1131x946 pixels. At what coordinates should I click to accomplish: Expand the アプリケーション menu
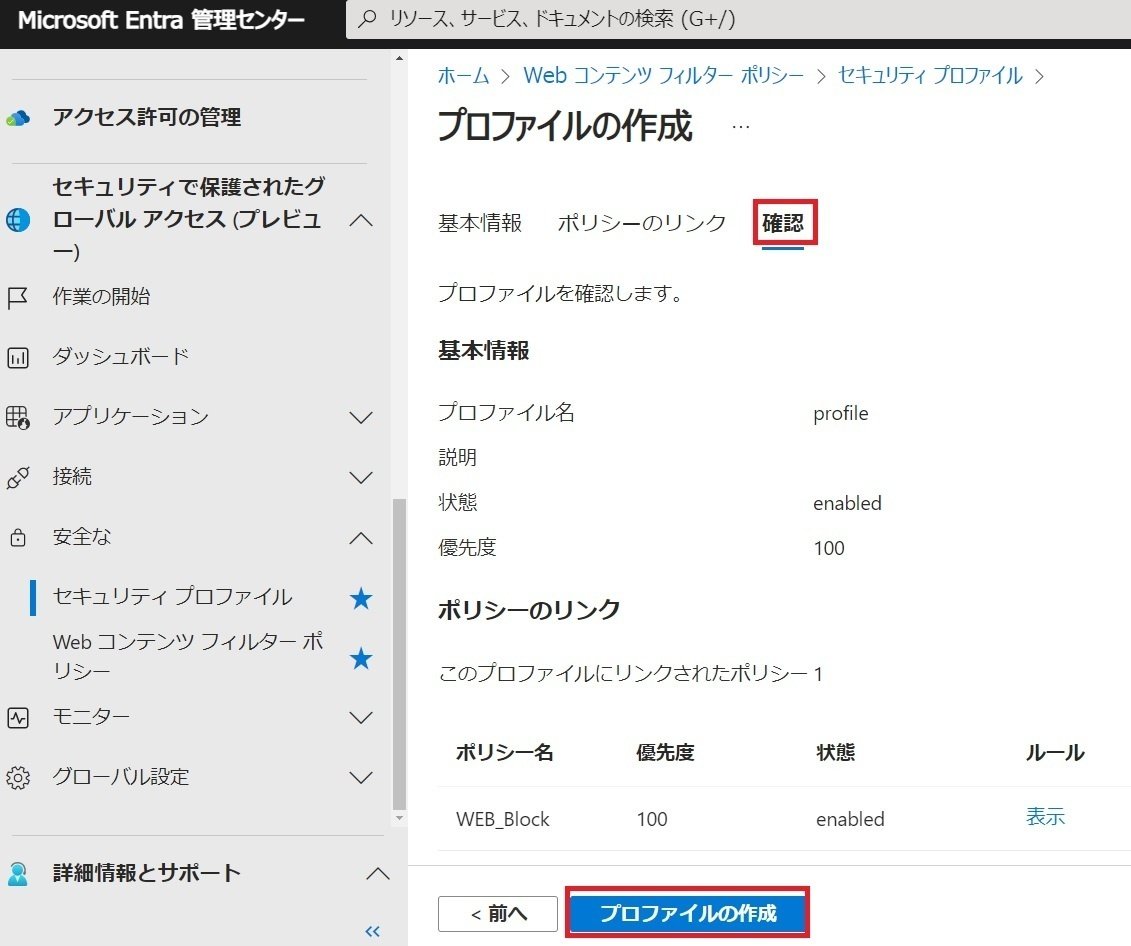[x=361, y=417]
